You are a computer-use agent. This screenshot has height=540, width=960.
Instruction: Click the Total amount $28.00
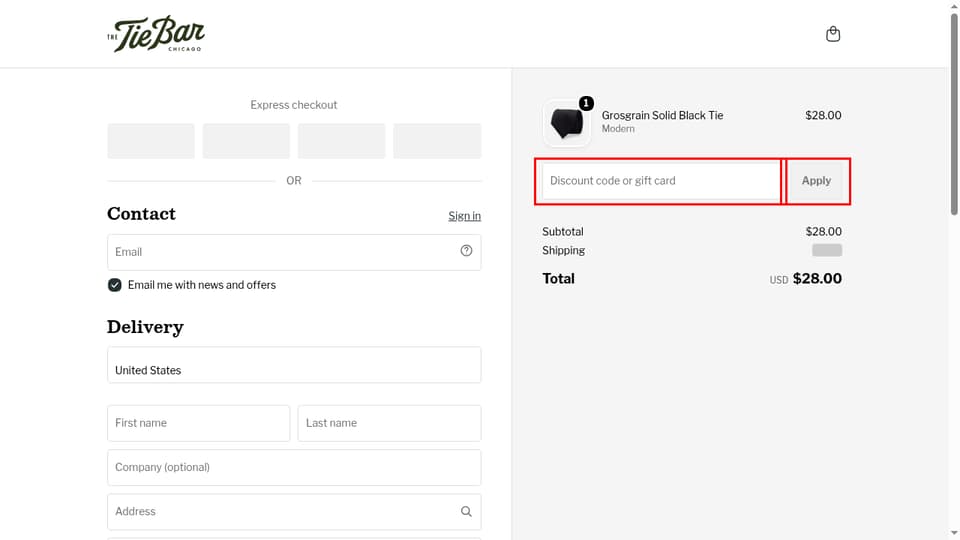[817, 279]
